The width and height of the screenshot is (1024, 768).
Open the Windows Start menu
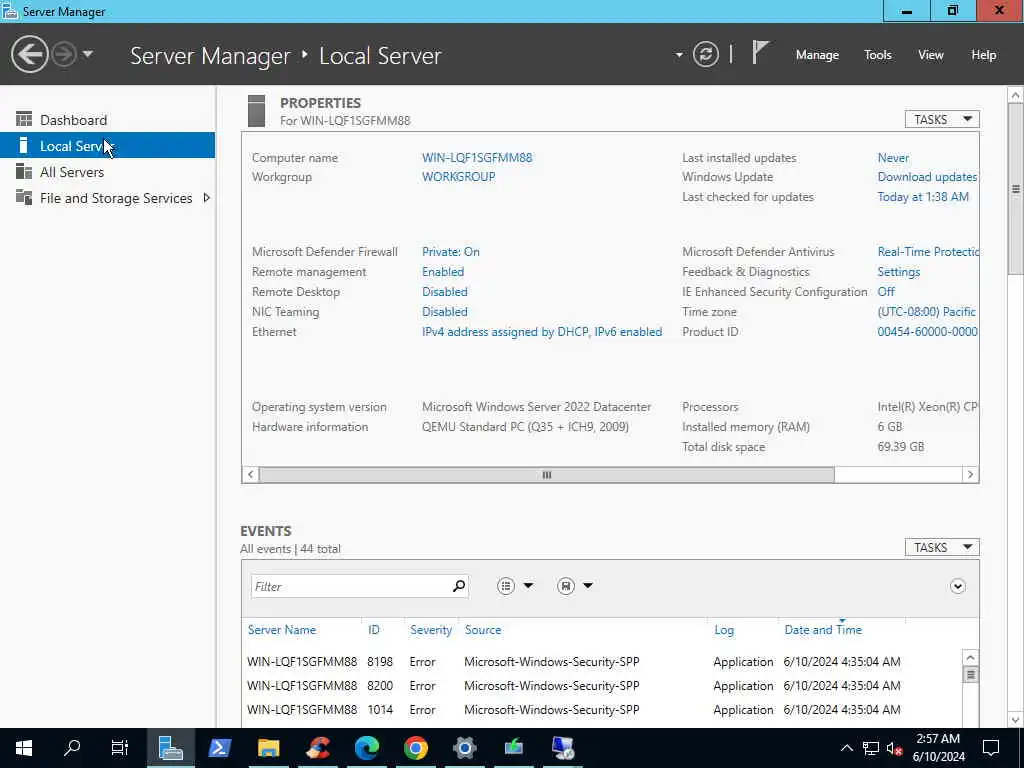(x=24, y=748)
